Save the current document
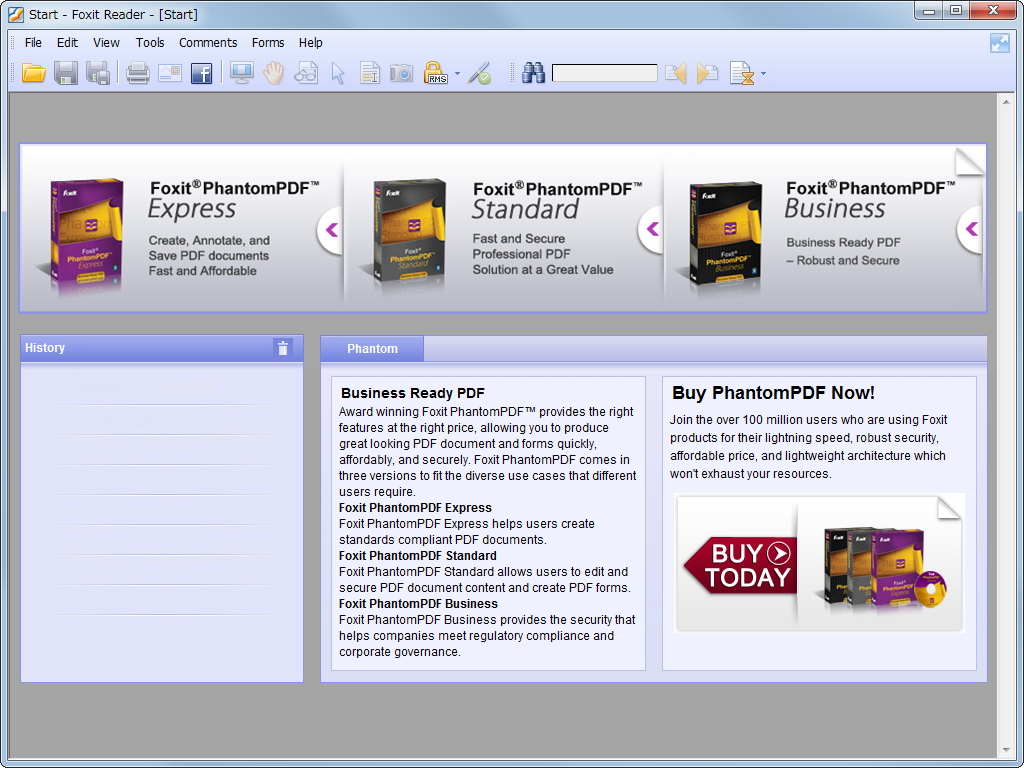 point(66,72)
